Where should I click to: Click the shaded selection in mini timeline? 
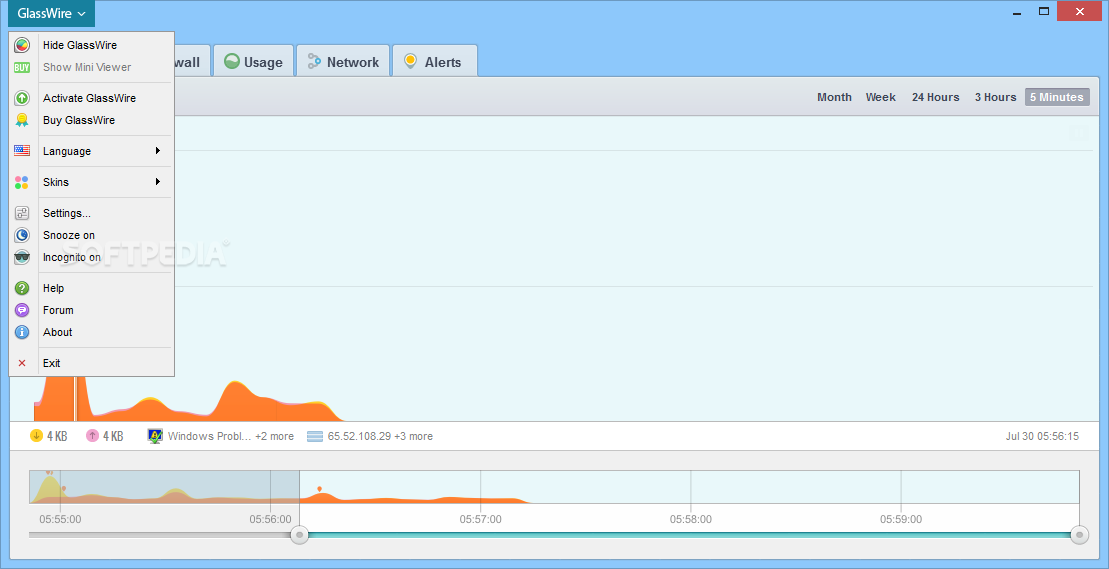164,487
